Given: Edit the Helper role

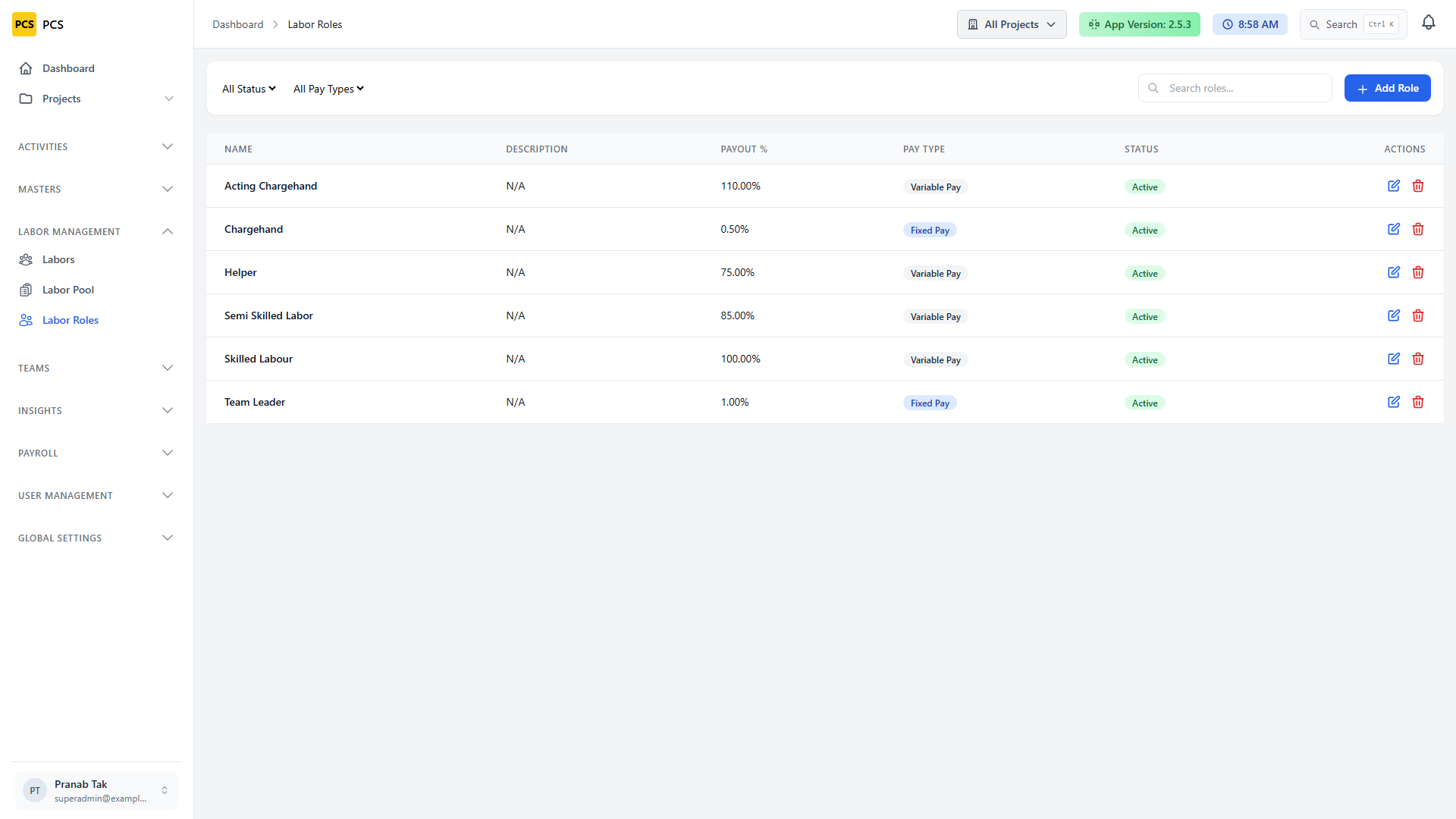Looking at the screenshot, I should click(x=1394, y=272).
